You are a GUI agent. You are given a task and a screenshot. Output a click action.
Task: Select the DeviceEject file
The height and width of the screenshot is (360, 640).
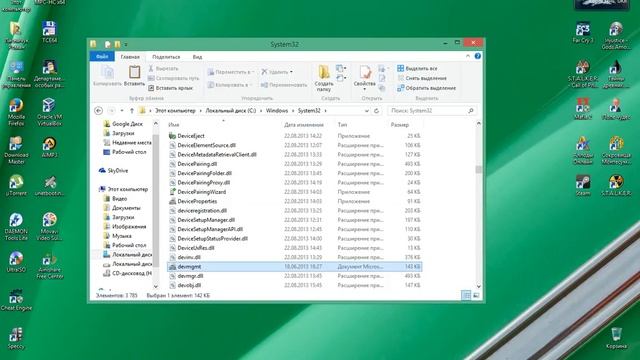(x=191, y=136)
